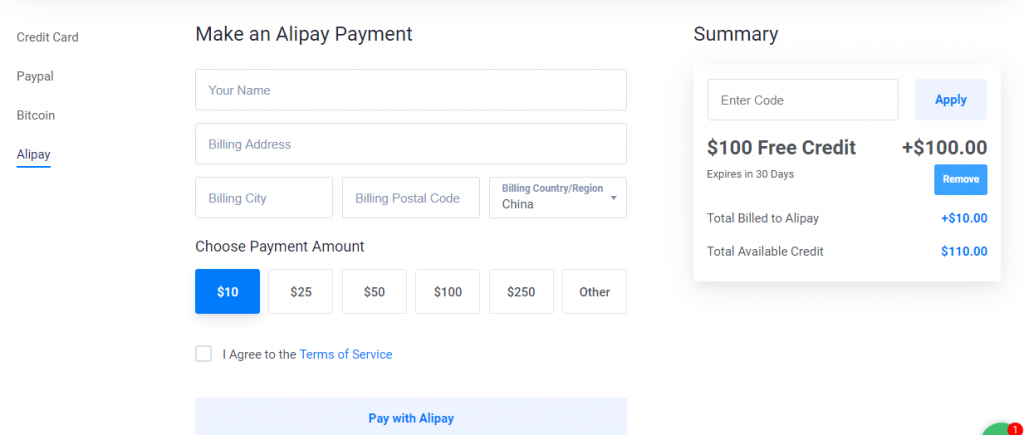Viewport: 1024px width, 435px height.
Task: Choose Bitcoin as payment method
Action: coord(36,115)
